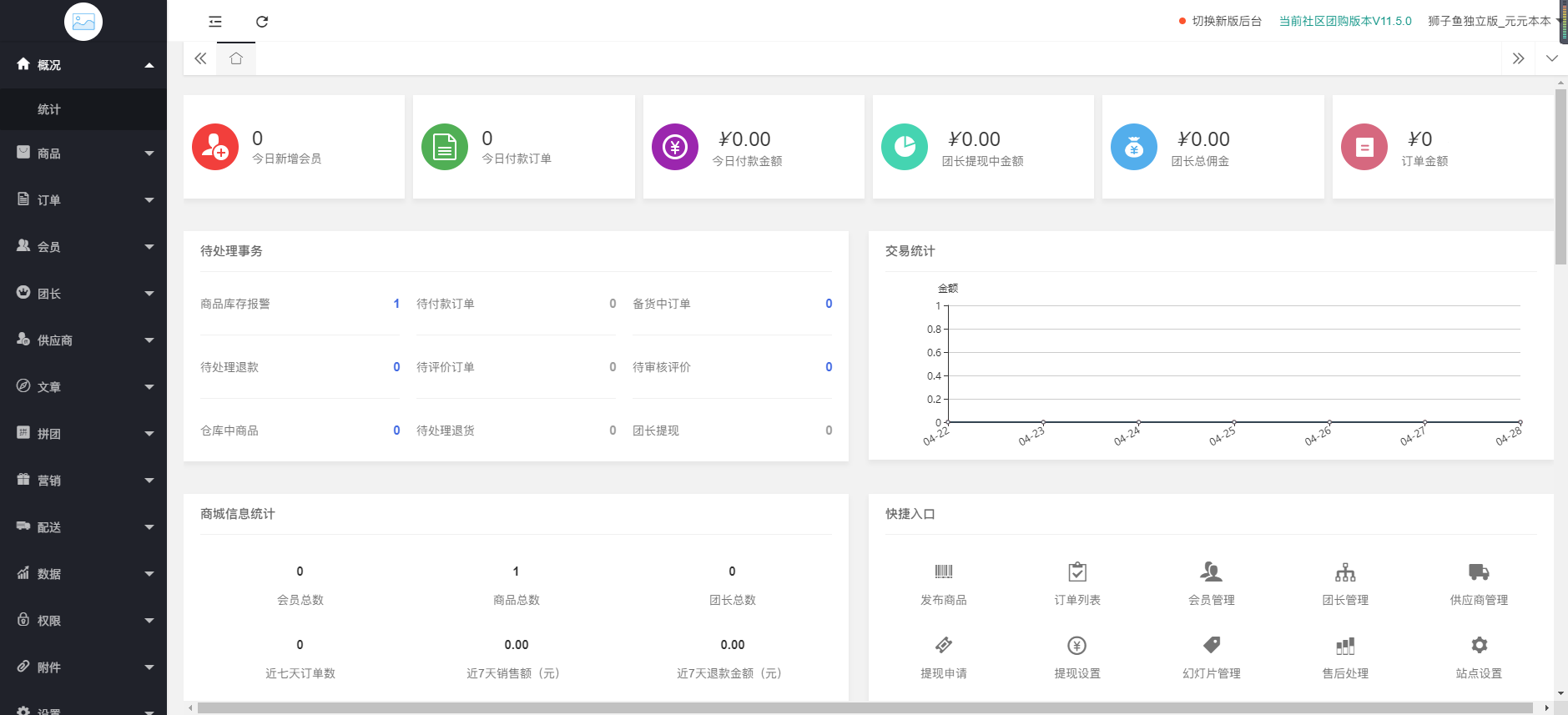Select 统计 submenu item
This screenshot has height=715, width=1568.
(83, 109)
